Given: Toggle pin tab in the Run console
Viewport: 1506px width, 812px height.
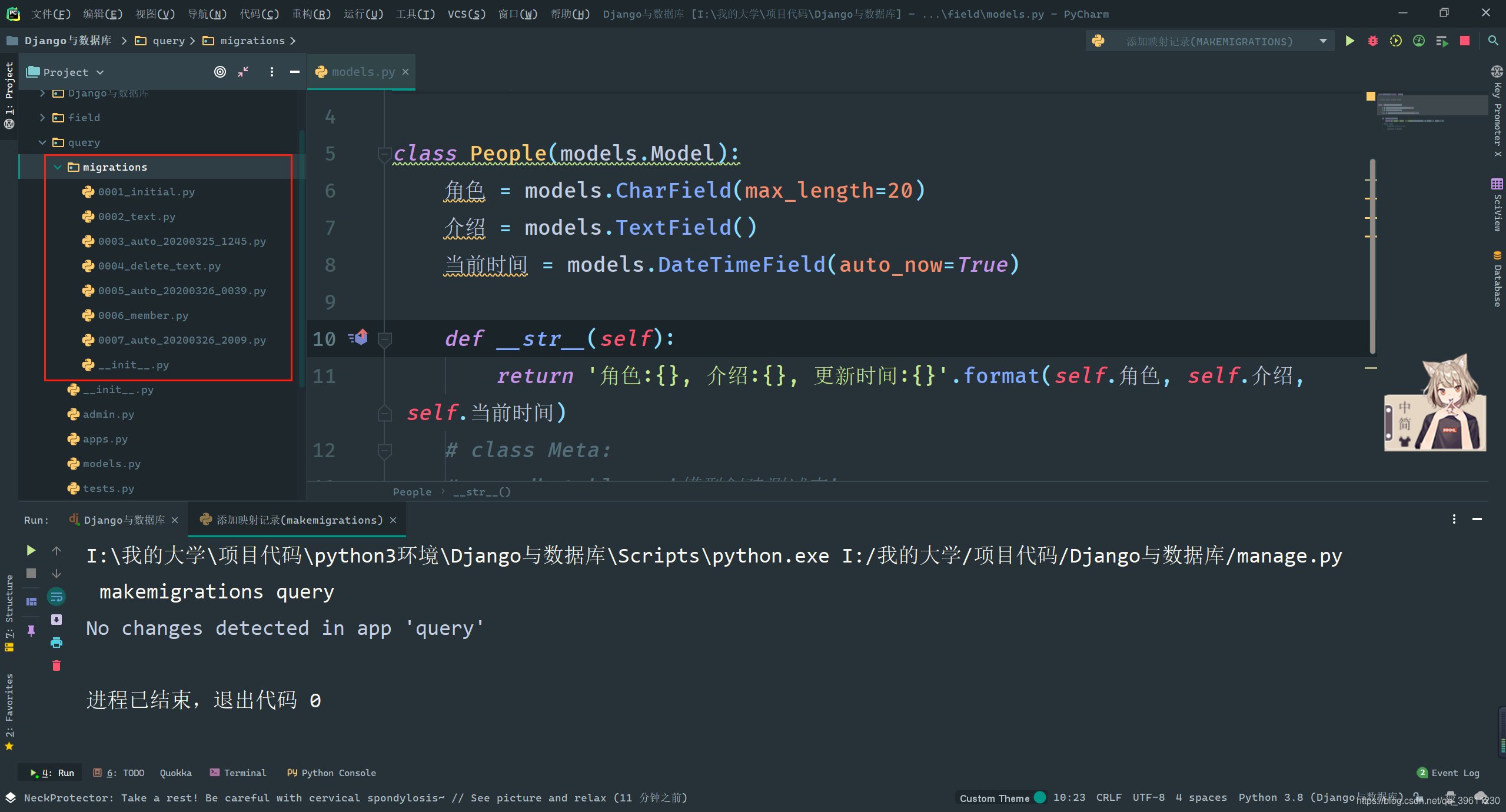Looking at the screenshot, I should [31, 631].
